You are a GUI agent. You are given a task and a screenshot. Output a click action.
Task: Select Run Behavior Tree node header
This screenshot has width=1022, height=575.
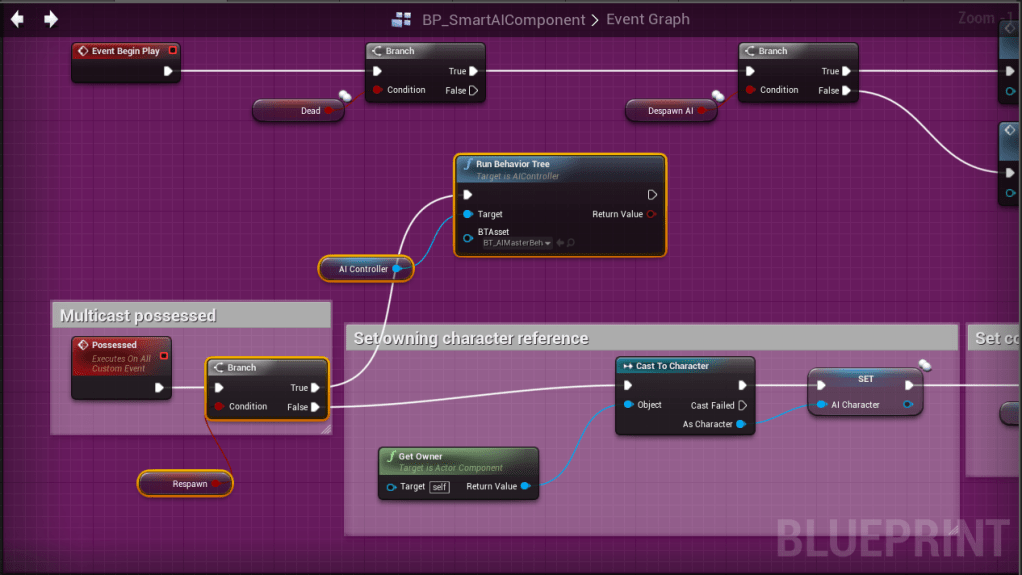coord(560,169)
